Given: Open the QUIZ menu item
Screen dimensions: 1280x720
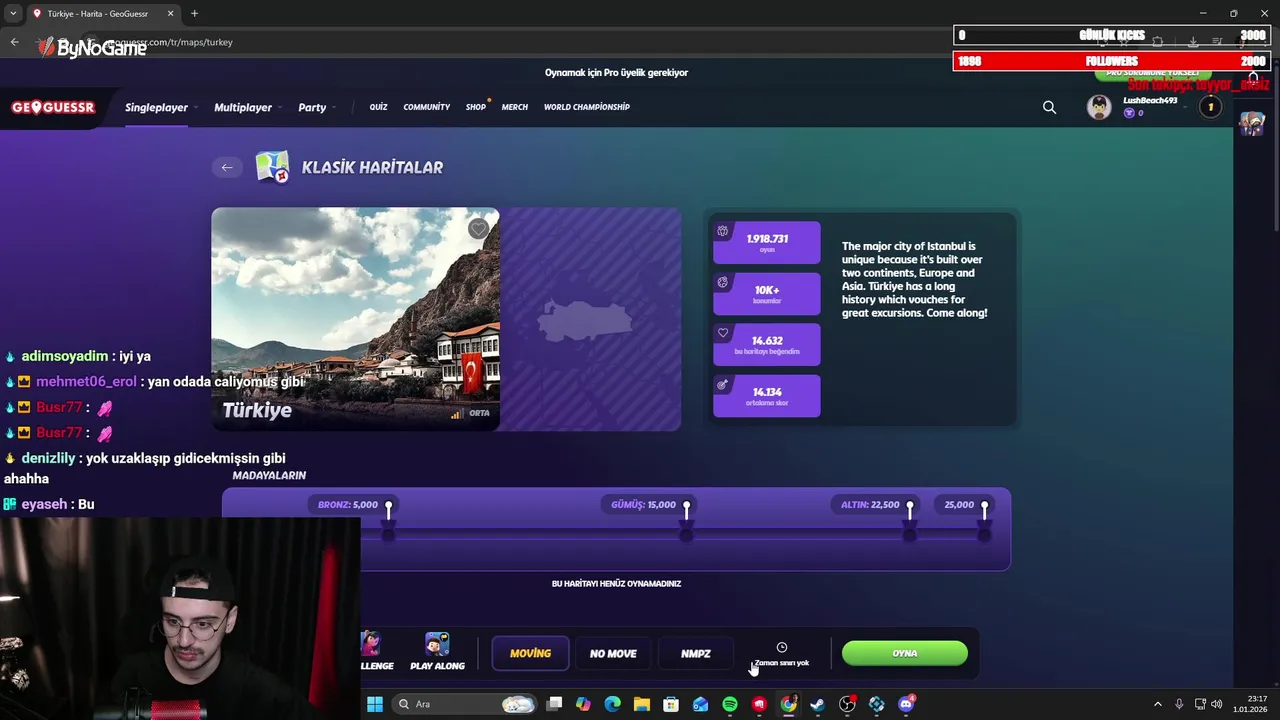Looking at the screenshot, I should pyautogui.click(x=378, y=107).
